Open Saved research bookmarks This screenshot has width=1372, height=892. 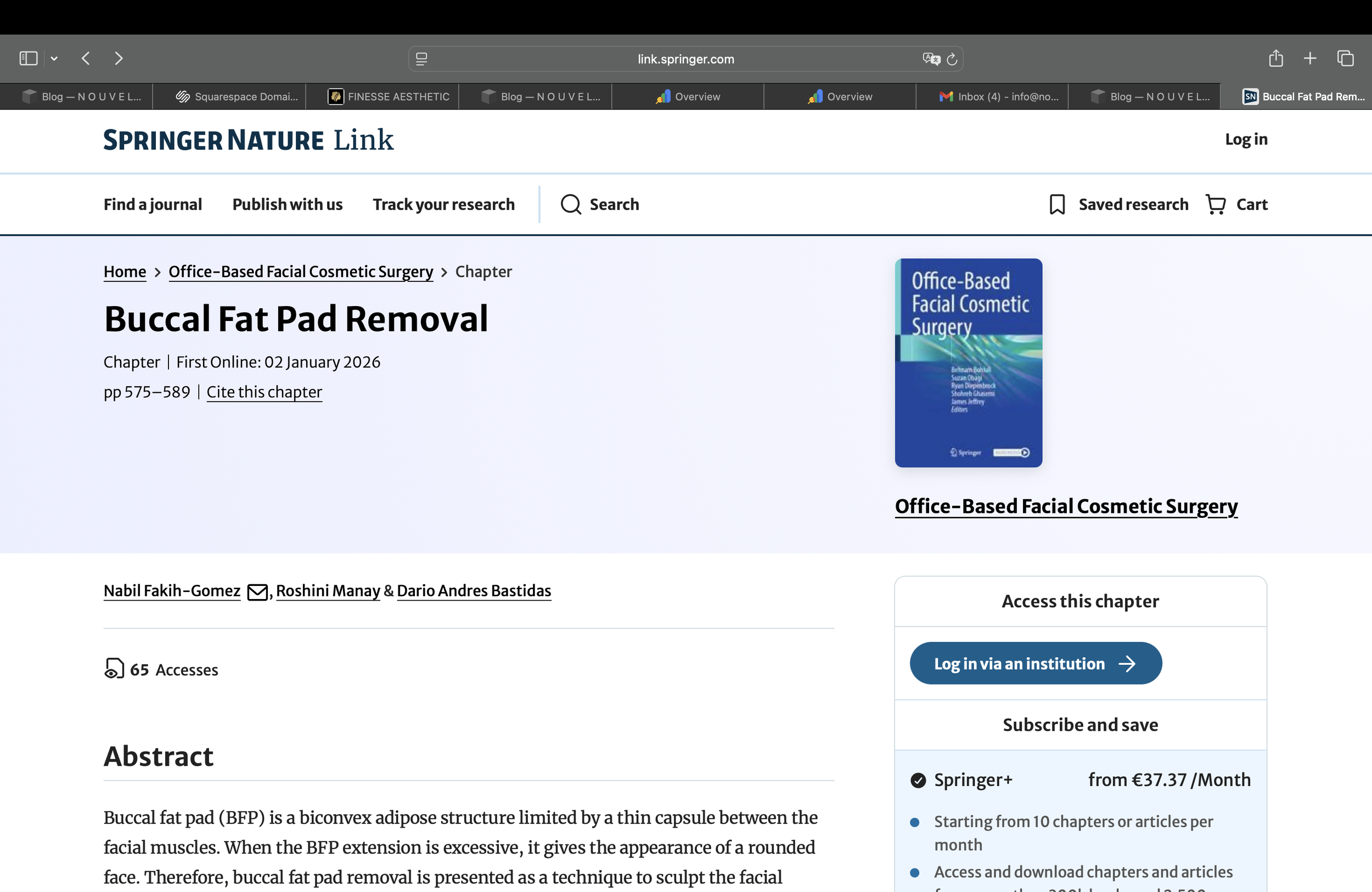pos(1117,205)
